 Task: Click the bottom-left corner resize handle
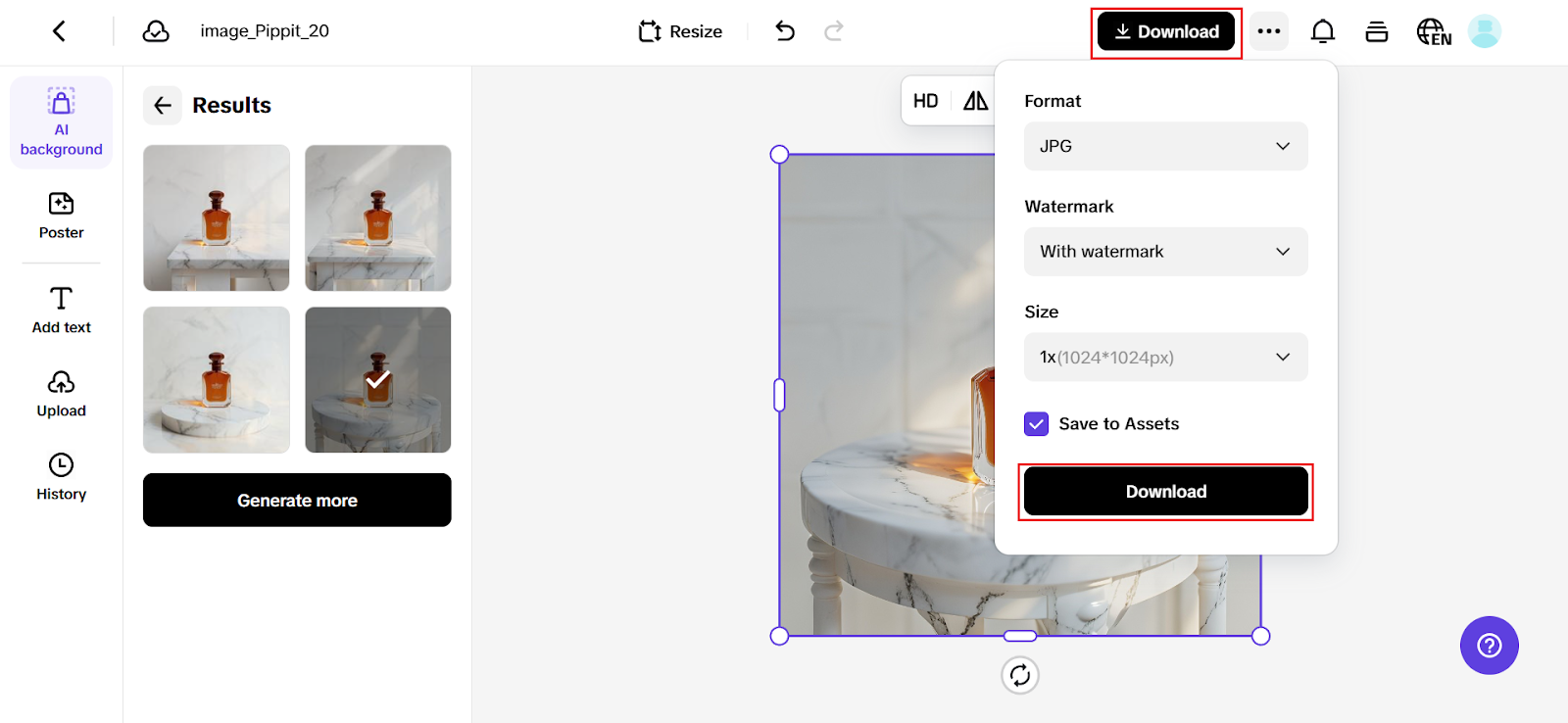point(779,636)
